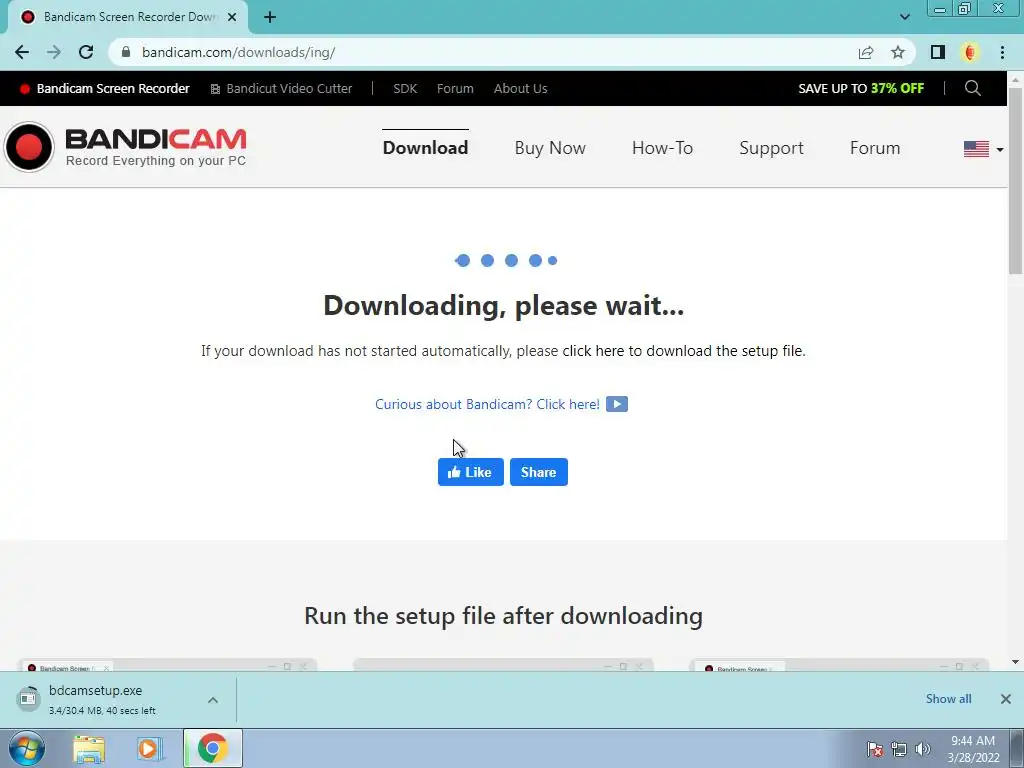The image size is (1024, 768).
Task: Select Bandicut Video Cutter in top bar
Action: (x=281, y=88)
